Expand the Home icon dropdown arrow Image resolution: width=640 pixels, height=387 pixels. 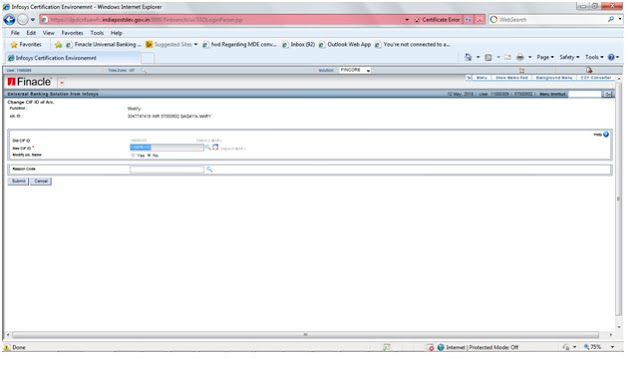[478, 57]
